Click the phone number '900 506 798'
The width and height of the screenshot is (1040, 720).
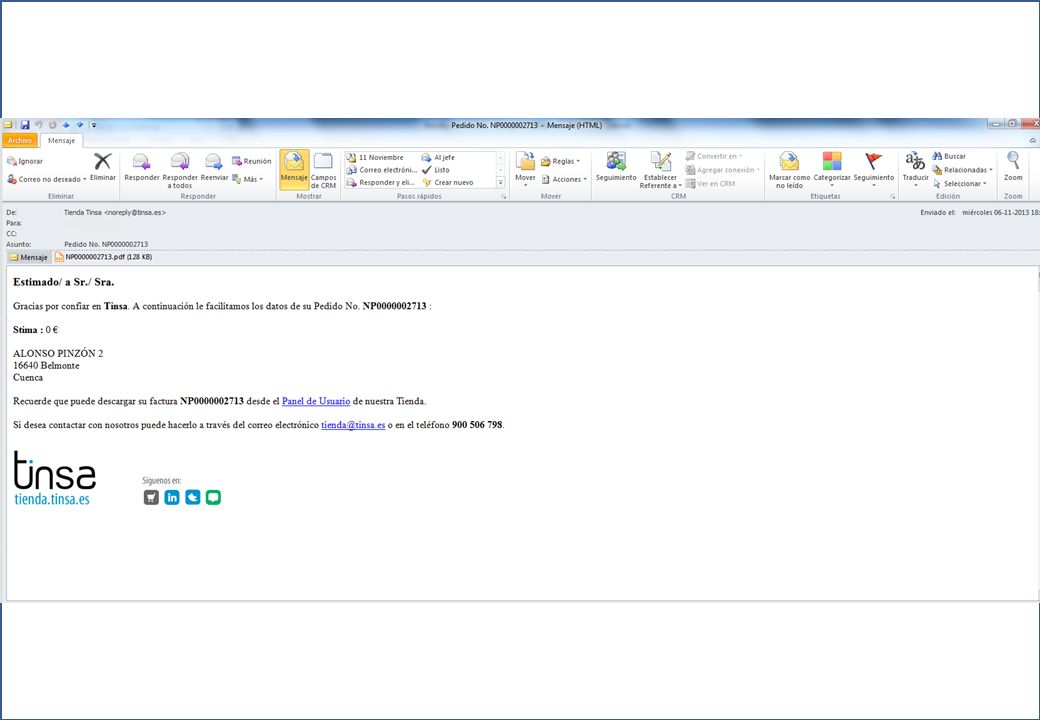[x=477, y=425]
